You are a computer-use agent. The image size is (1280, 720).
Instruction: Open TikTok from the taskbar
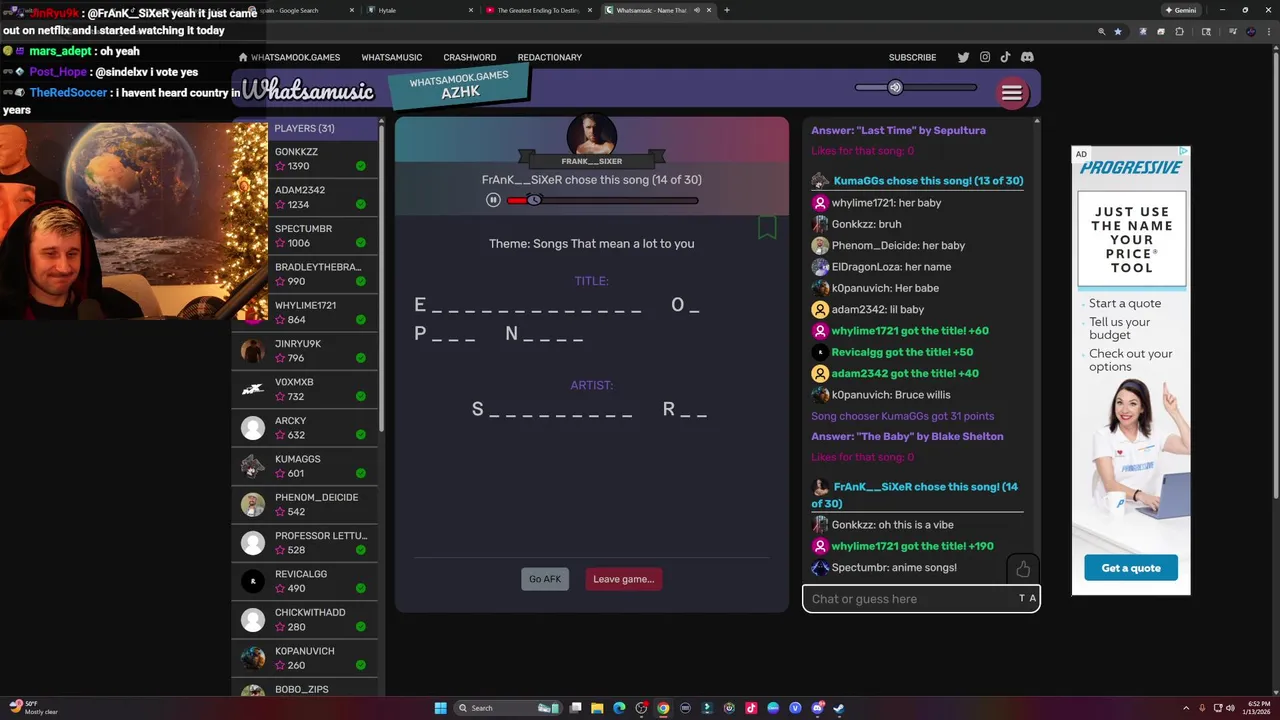751,708
